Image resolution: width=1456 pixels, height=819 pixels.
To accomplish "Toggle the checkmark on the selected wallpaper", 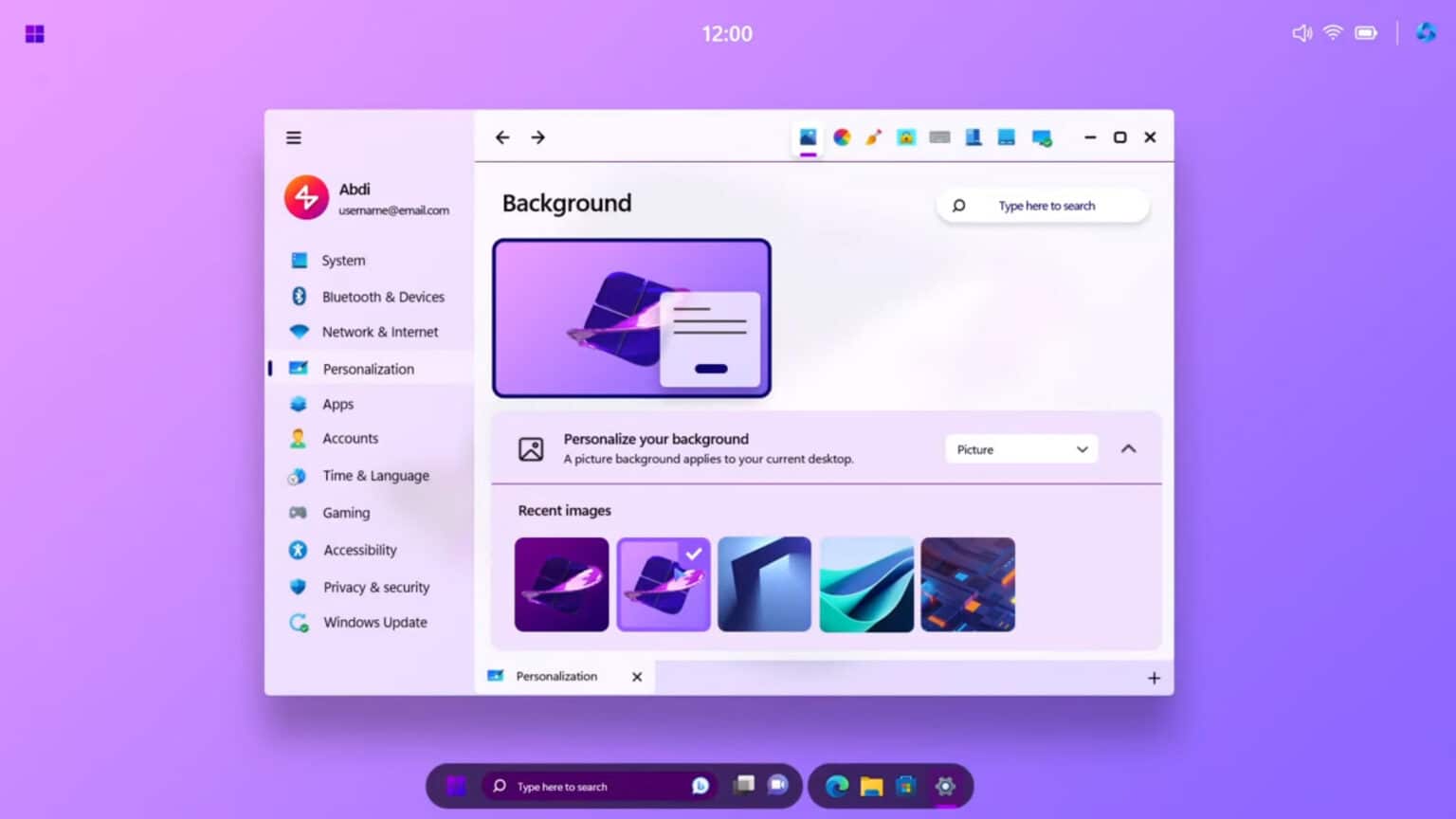I will click(693, 554).
